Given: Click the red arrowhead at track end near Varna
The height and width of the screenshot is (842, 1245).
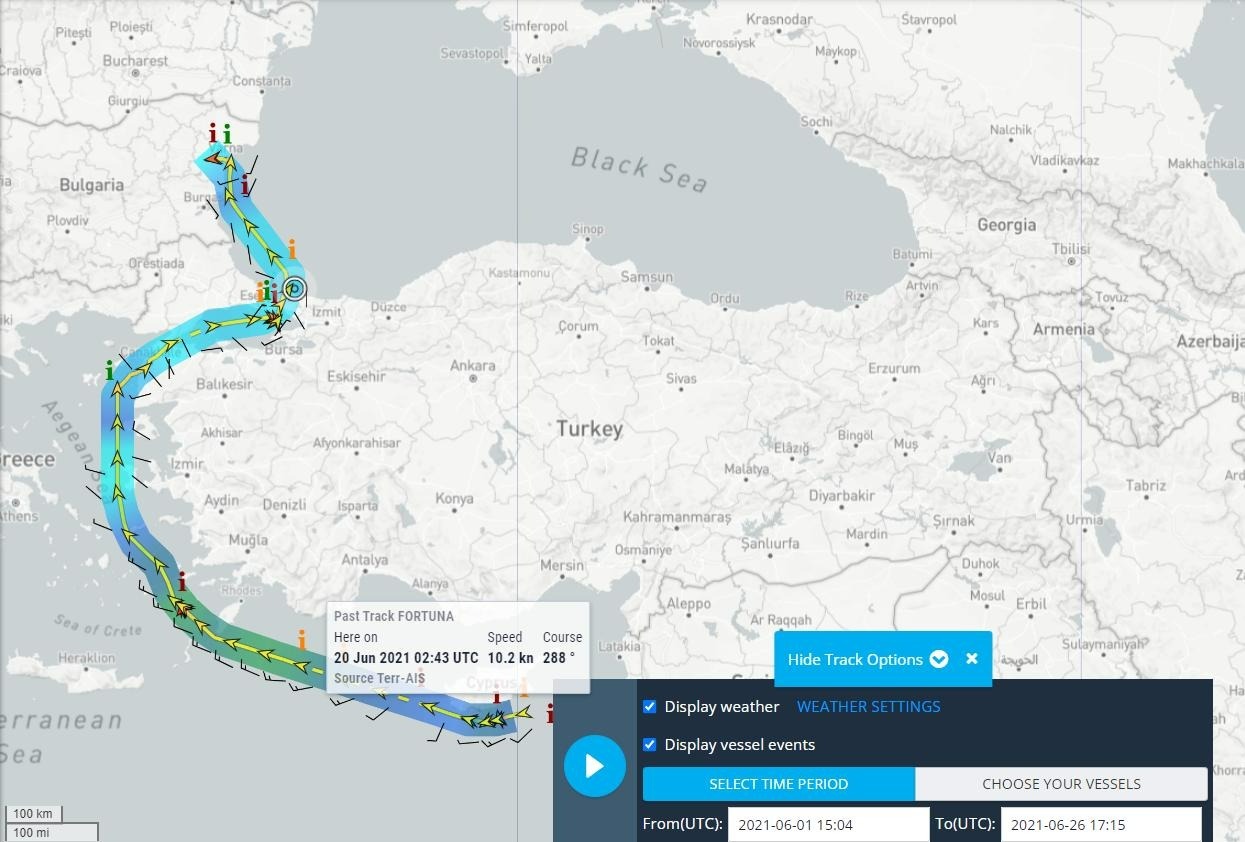Looking at the screenshot, I should click(212, 157).
